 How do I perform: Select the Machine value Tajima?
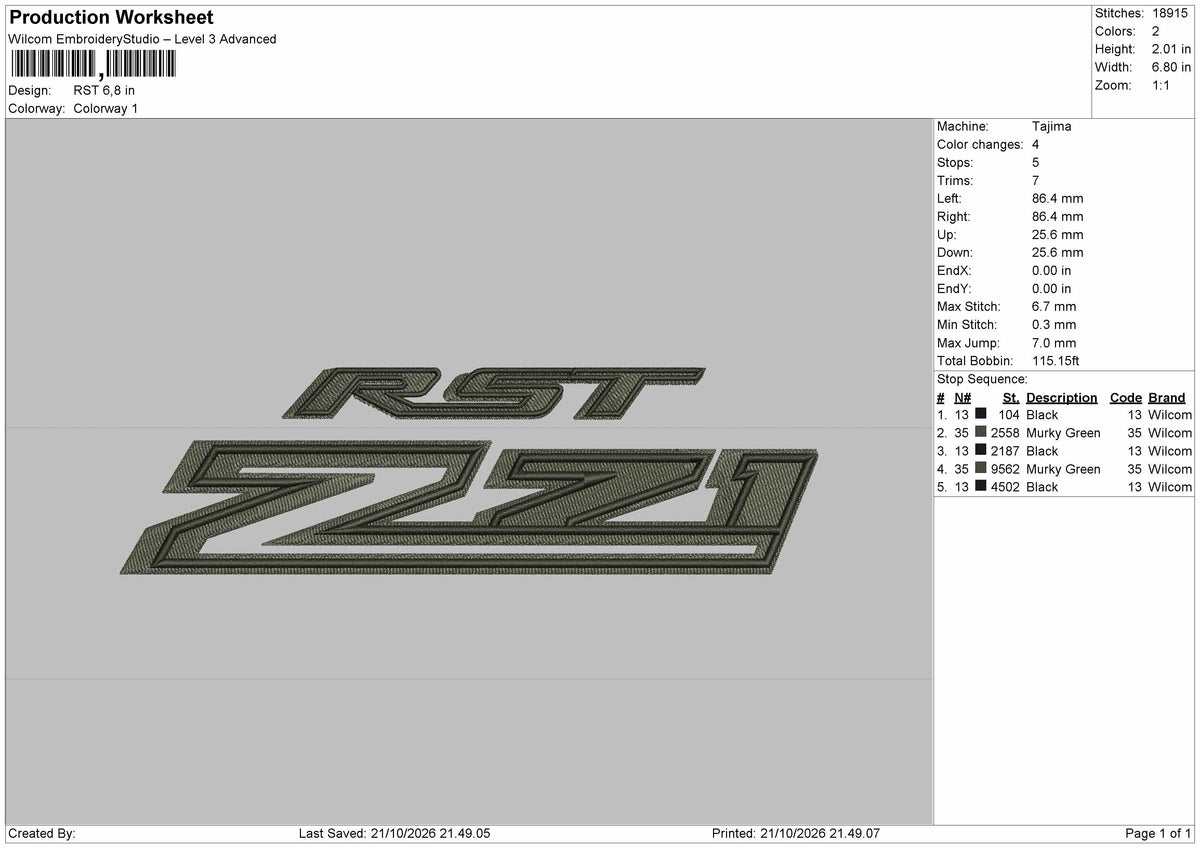point(1051,126)
